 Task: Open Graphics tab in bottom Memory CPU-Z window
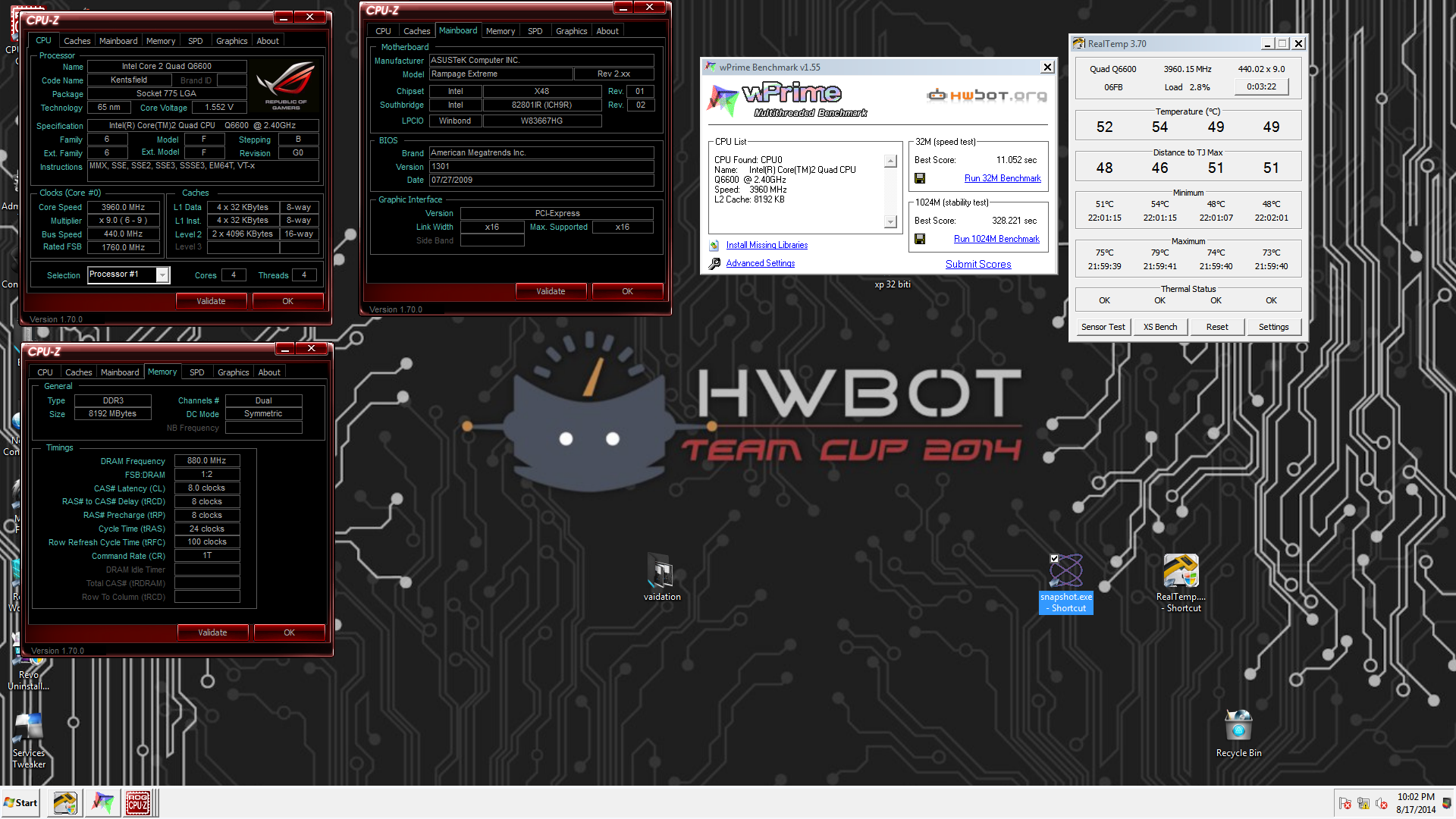point(234,372)
